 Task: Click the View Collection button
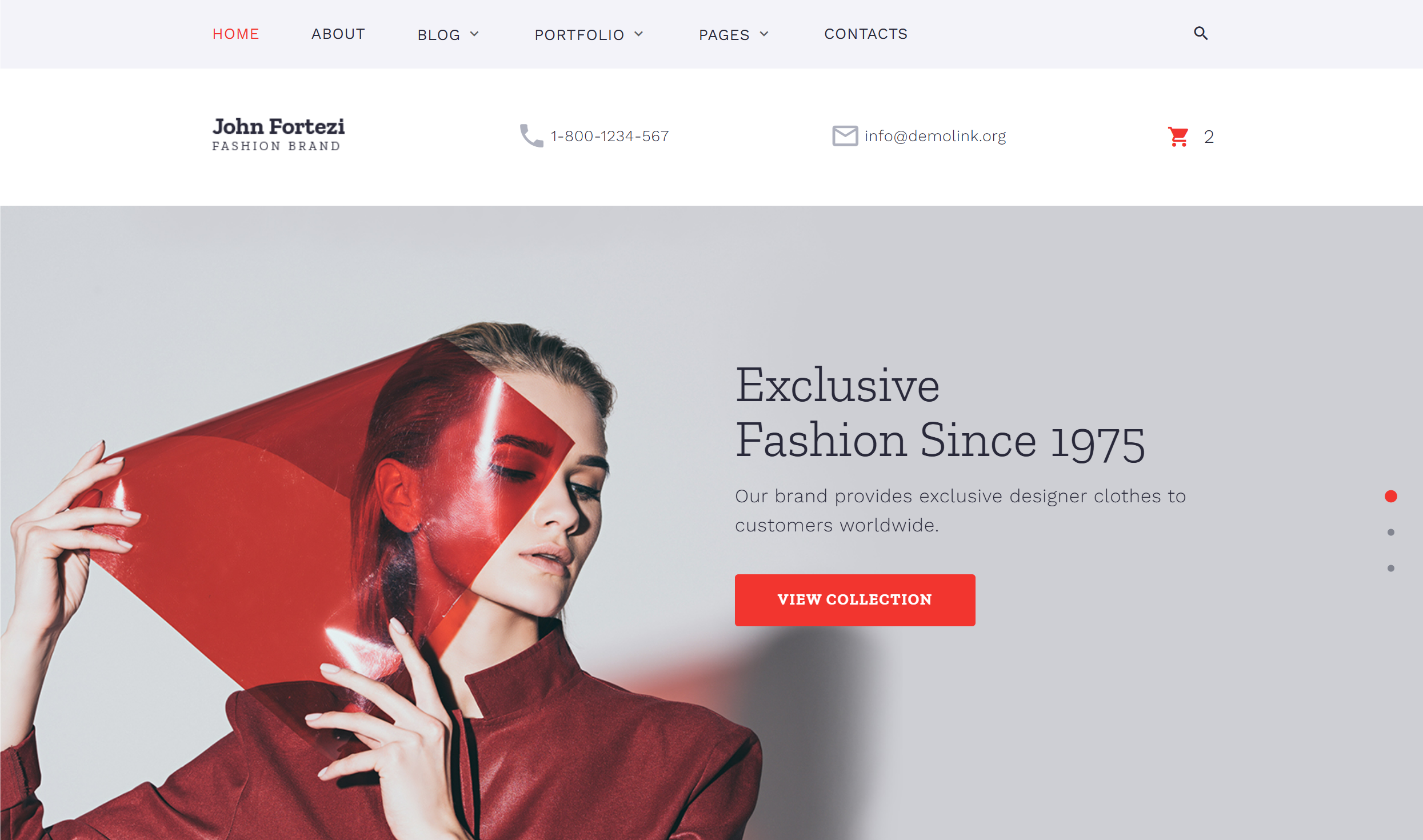click(x=855, y=600)
